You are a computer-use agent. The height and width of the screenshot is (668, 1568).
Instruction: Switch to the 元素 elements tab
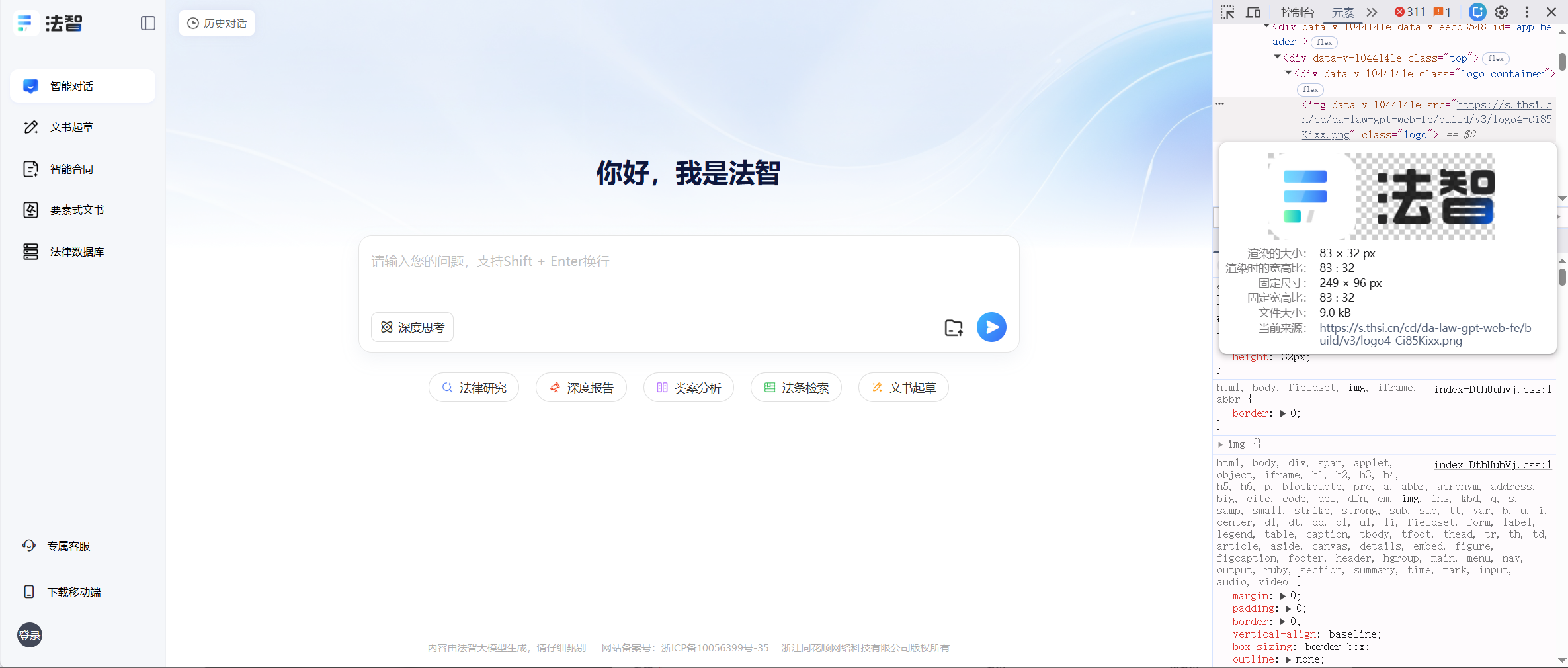(1342, 12)
